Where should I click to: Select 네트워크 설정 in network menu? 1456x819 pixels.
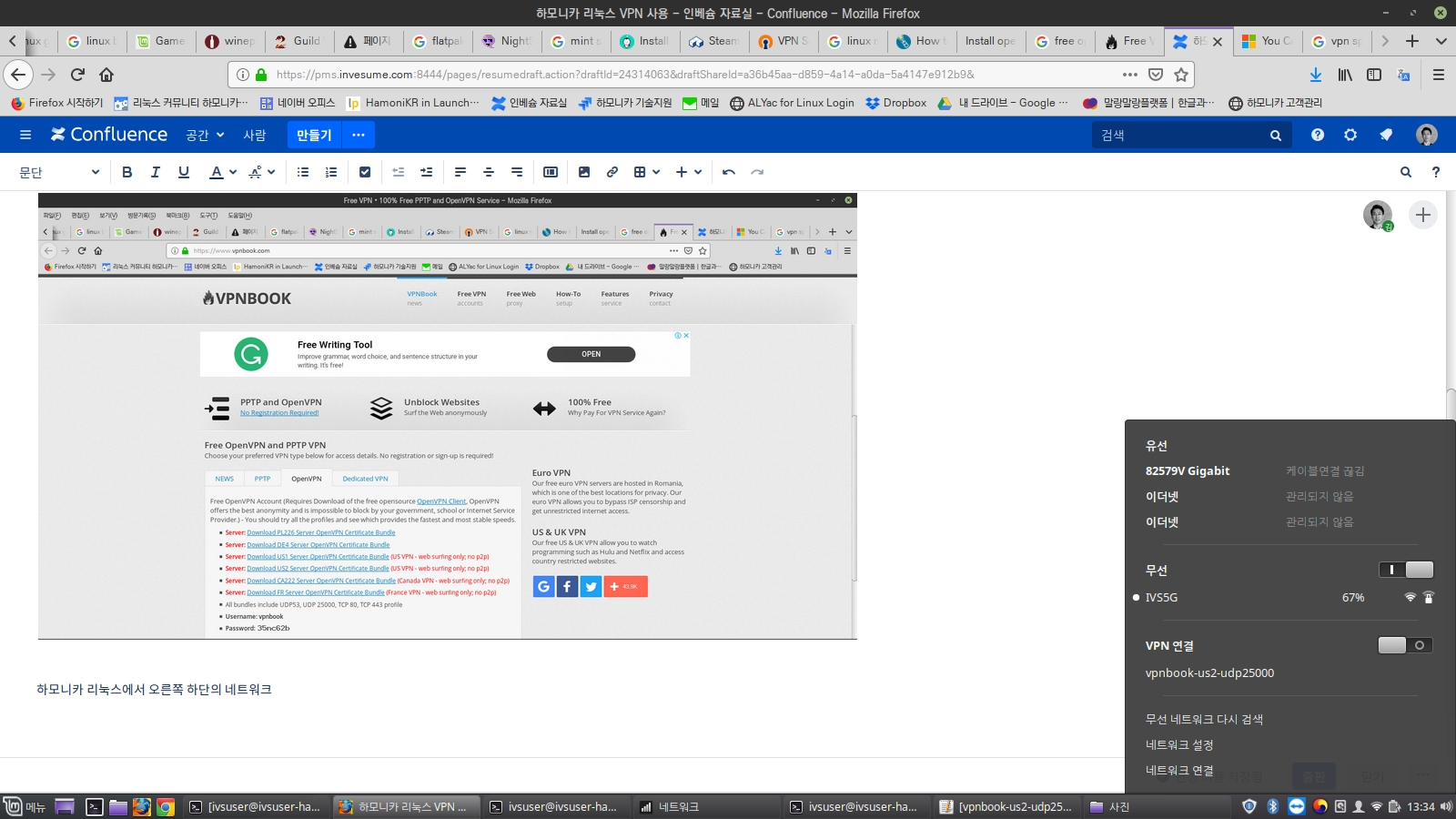[1179, 744]
